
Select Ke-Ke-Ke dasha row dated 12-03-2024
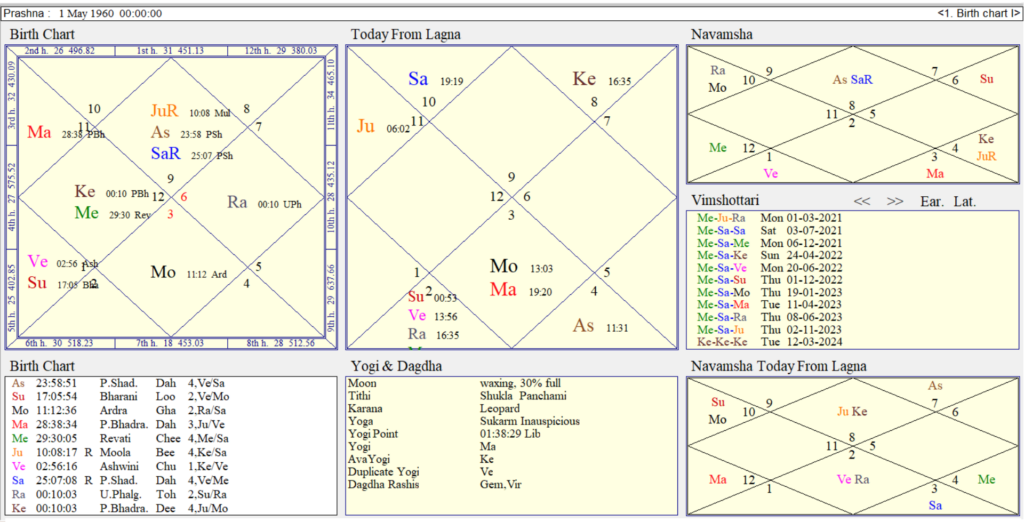[770, 342]
